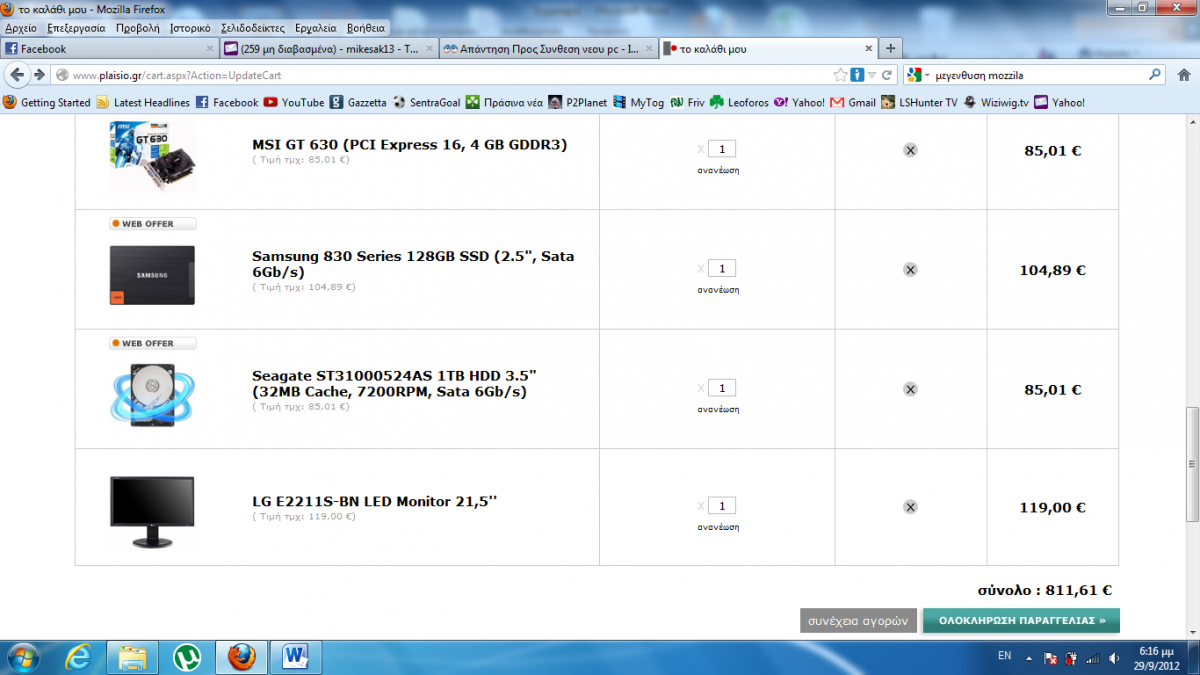The image size is (1200, 675).
Task: Open the P2Planet bookmark
Action: (x=578, y=102)
